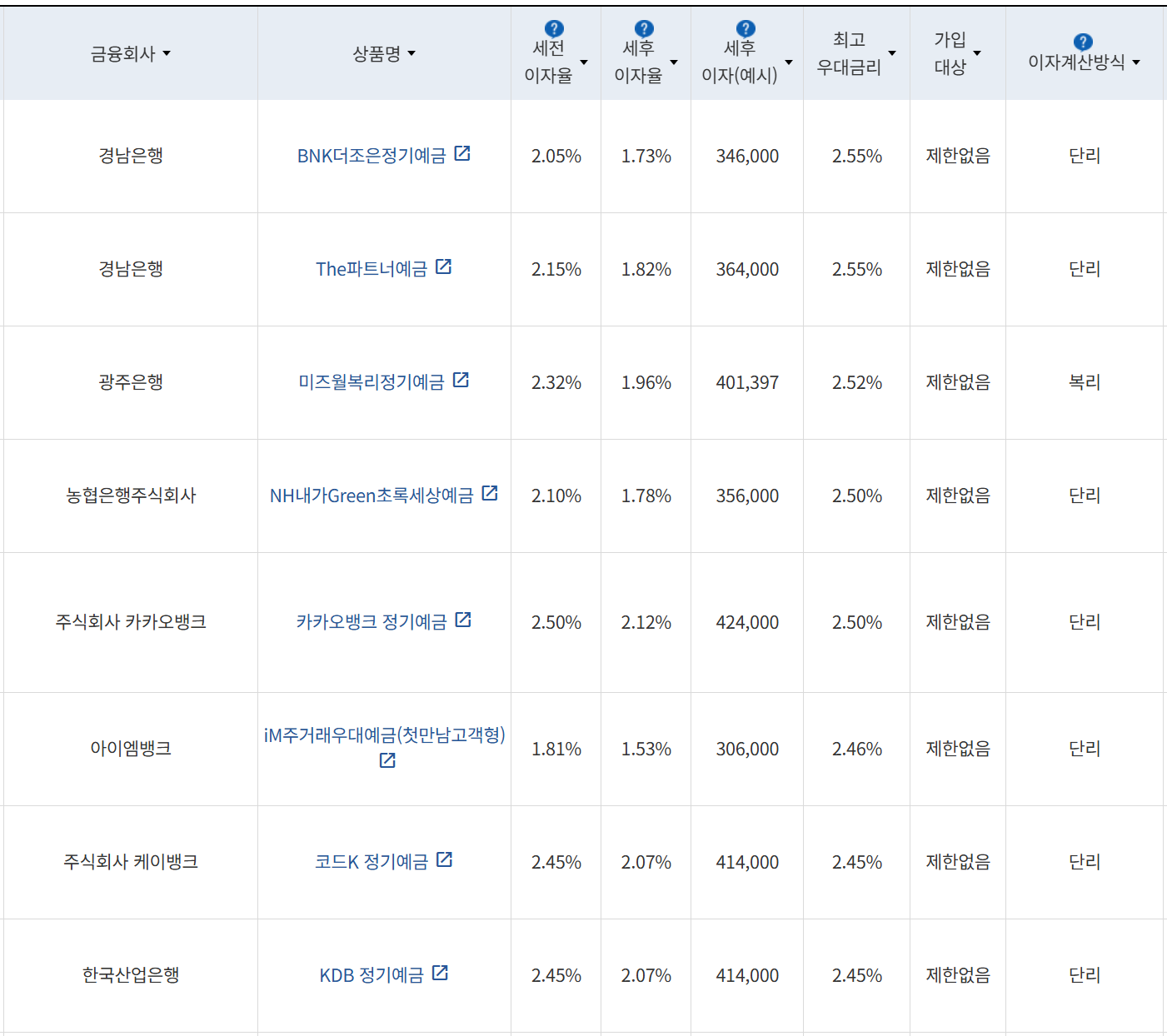Open external link icon under iM주거래우대예금
This screenshot has width=1167, height=1036.
pos(386,760)
